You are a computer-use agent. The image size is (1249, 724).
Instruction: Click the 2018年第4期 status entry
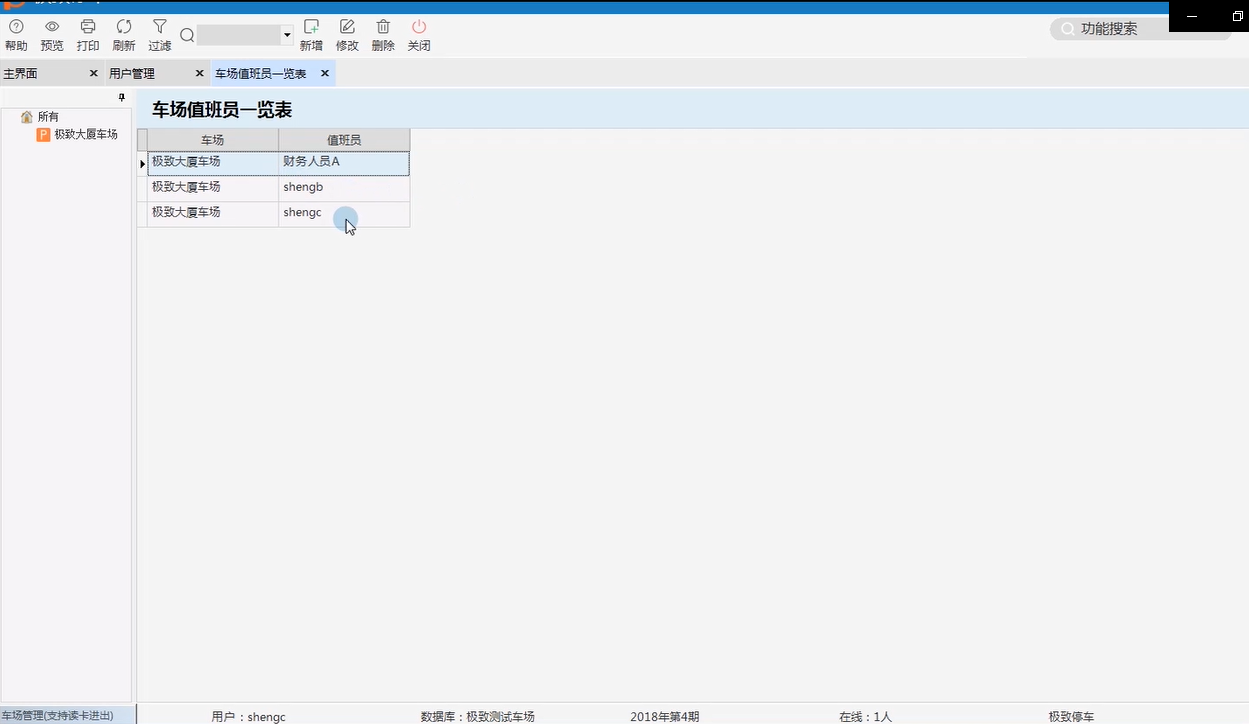[x=665, y=717]
